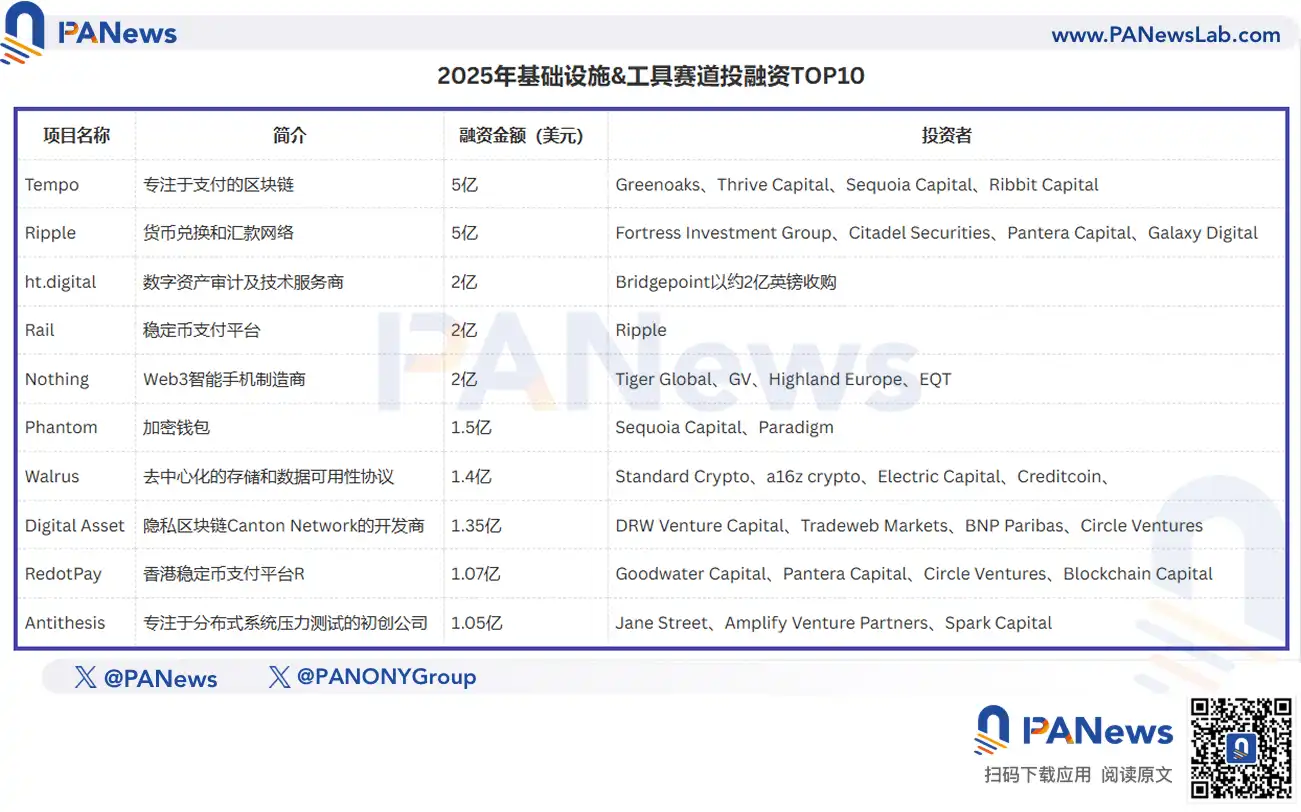Click the X icon beside @PANews

[86, 678]
